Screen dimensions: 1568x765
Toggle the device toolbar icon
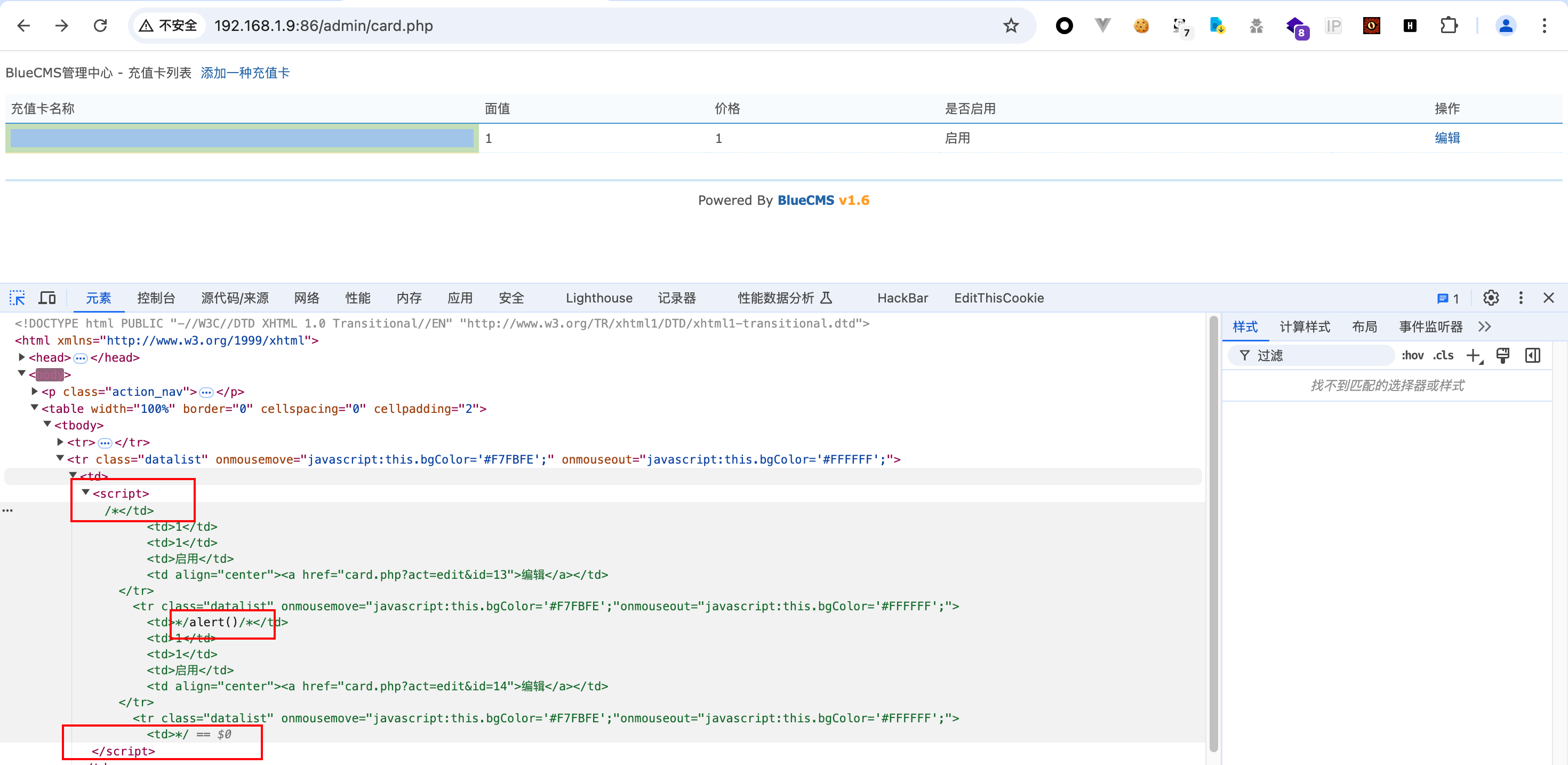[x=47, y=298]
